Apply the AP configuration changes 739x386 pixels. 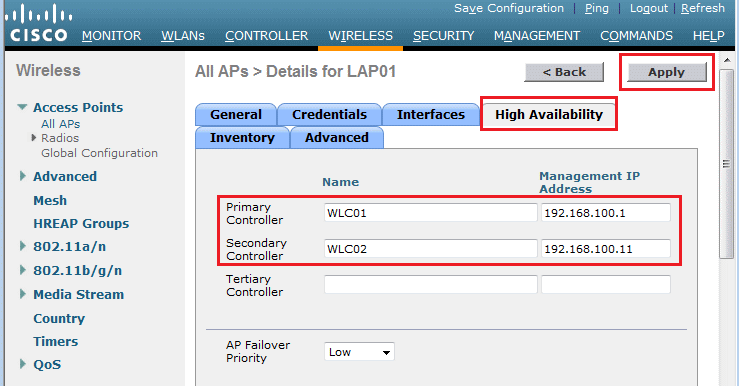click(x=666, y=72)
